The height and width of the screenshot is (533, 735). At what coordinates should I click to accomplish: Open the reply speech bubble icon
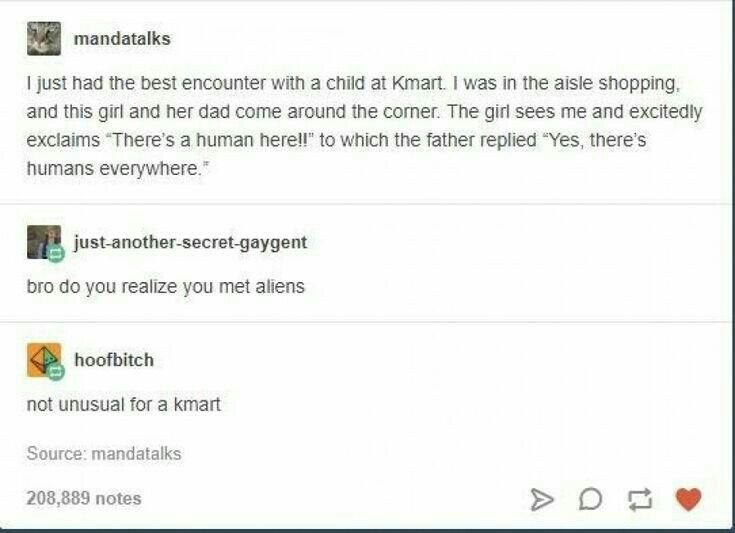pos(590,499)
